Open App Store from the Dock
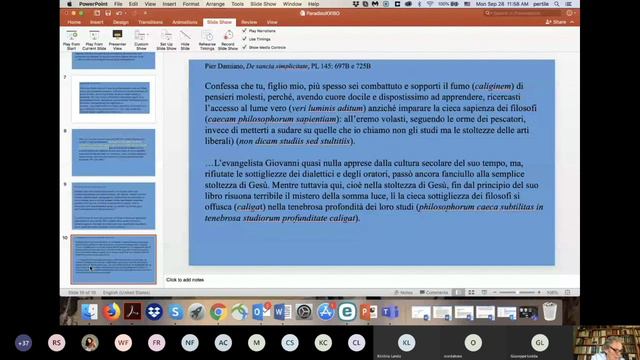 pyautogui.click(x=326, y=312)
